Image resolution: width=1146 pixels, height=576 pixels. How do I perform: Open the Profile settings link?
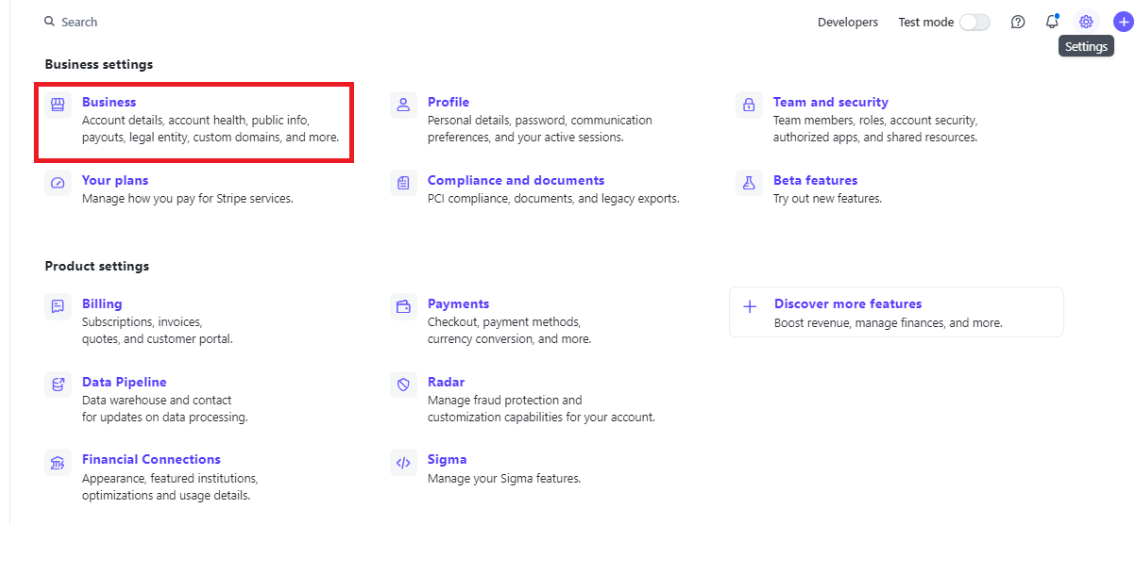[448, 102]
